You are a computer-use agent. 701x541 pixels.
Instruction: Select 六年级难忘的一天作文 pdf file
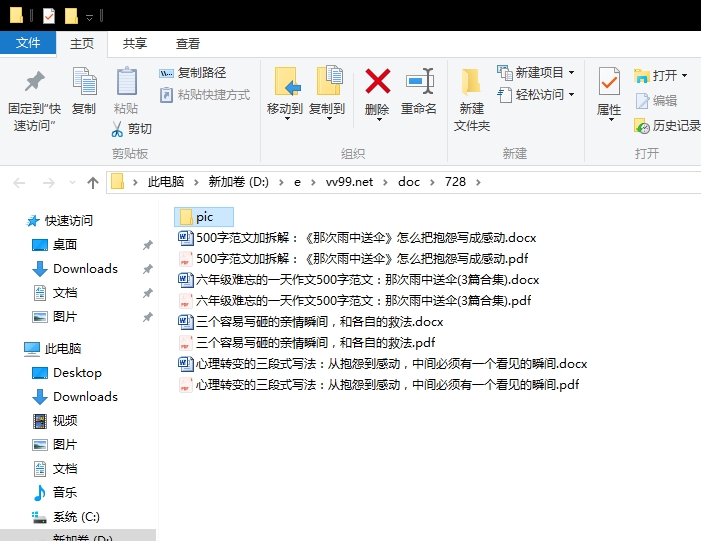(x=355, y=300)
